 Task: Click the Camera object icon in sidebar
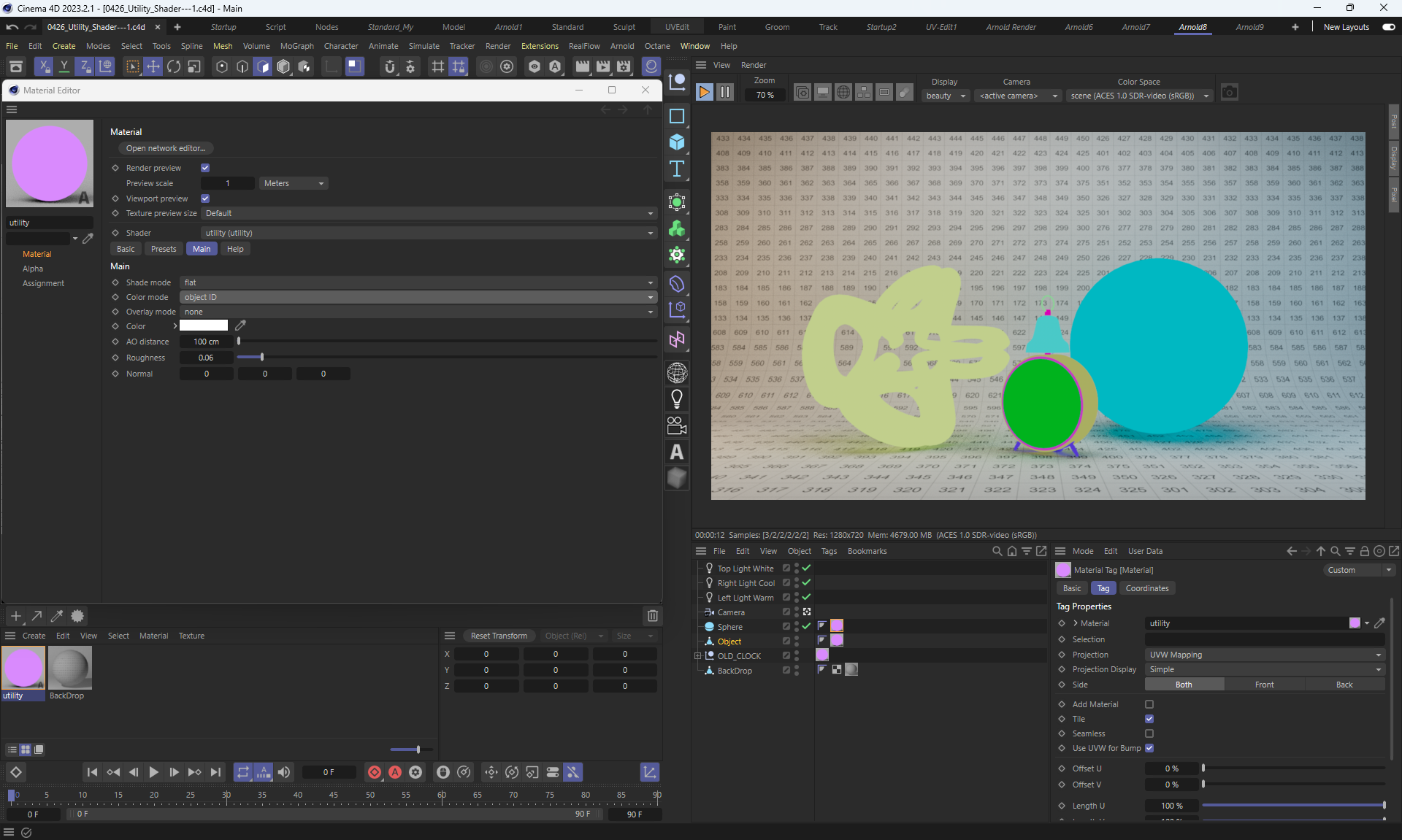pyautogui.click(x=677, y=425)
